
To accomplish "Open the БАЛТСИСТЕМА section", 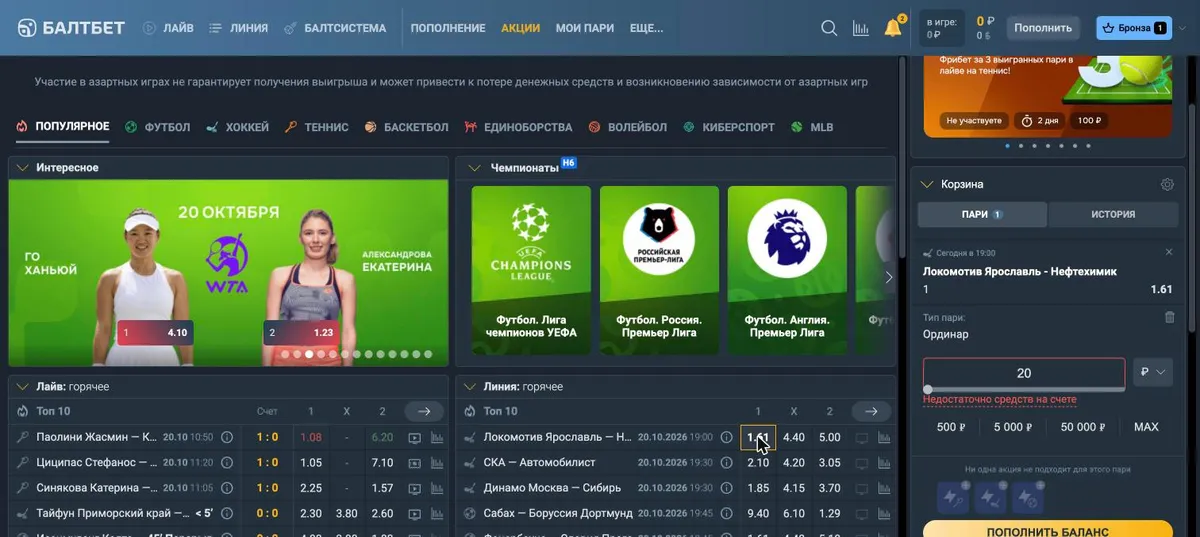I will [335, 28].
